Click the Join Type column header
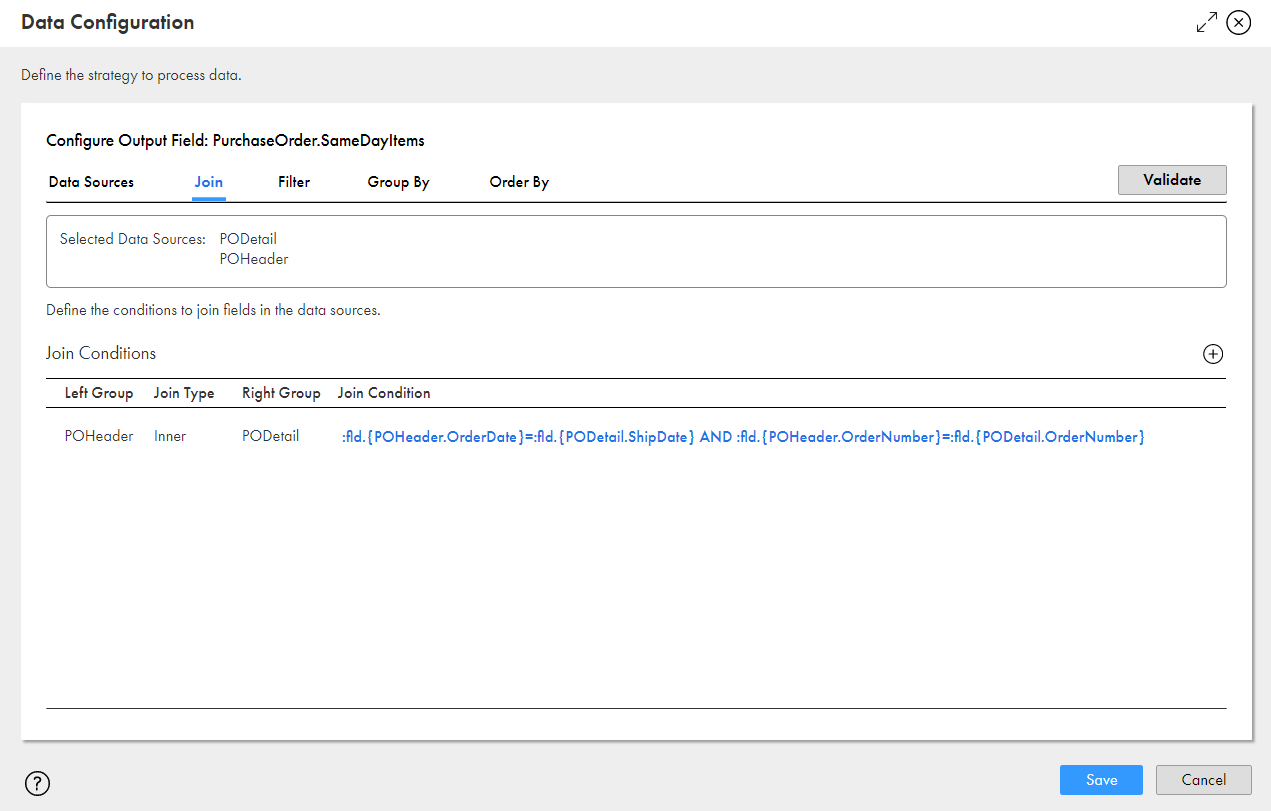 184,393
